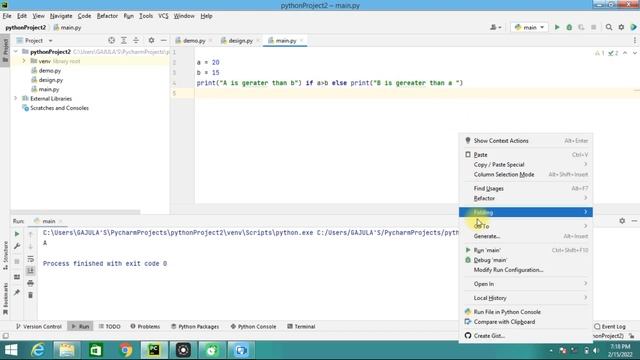The height and width of the screenshot is (360, 640).
Task: Open main.py in Project tree
Action: 49,89
